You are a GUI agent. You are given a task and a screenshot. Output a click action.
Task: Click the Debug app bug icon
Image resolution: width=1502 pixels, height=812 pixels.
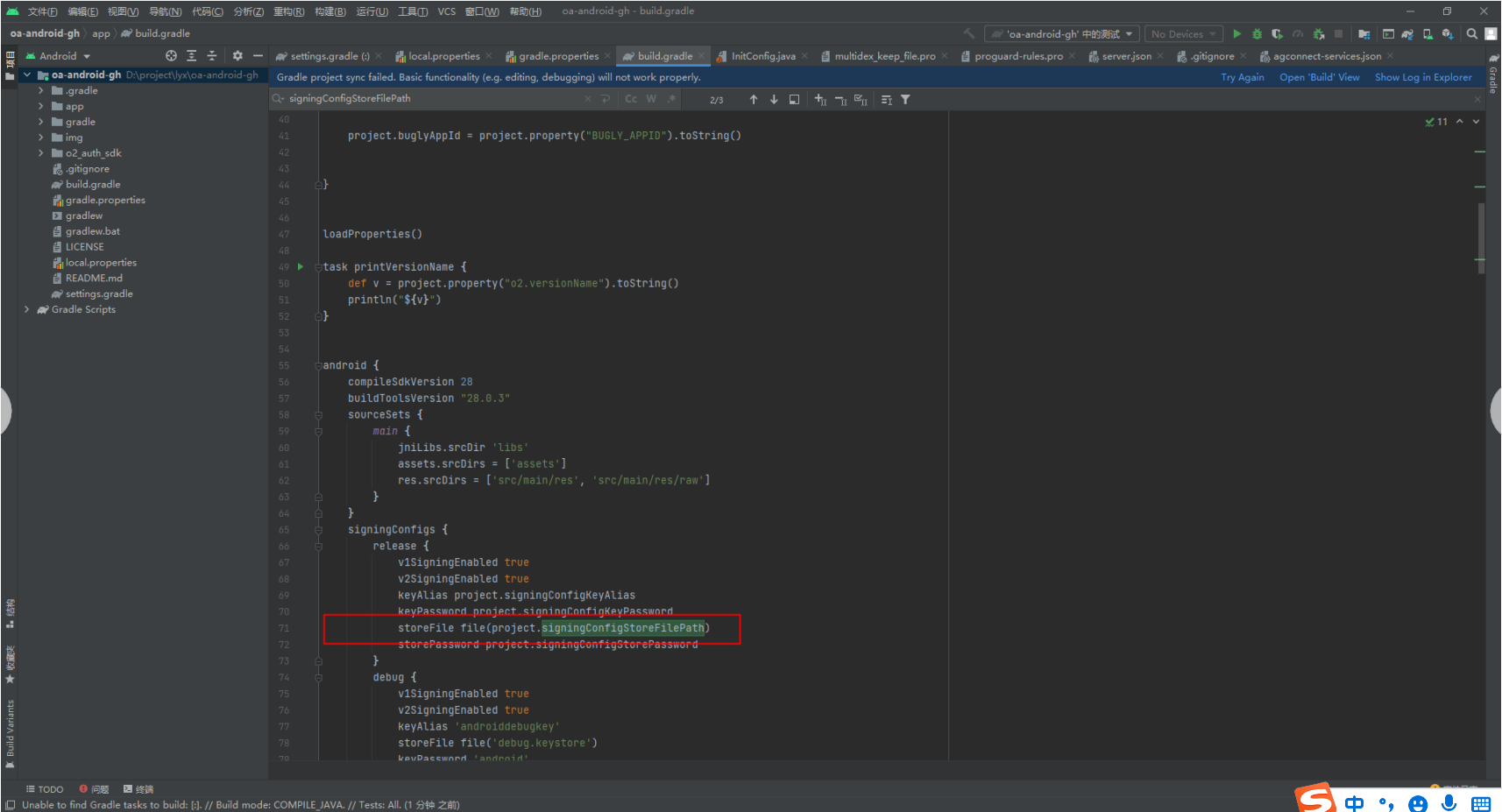(1257, 34)
